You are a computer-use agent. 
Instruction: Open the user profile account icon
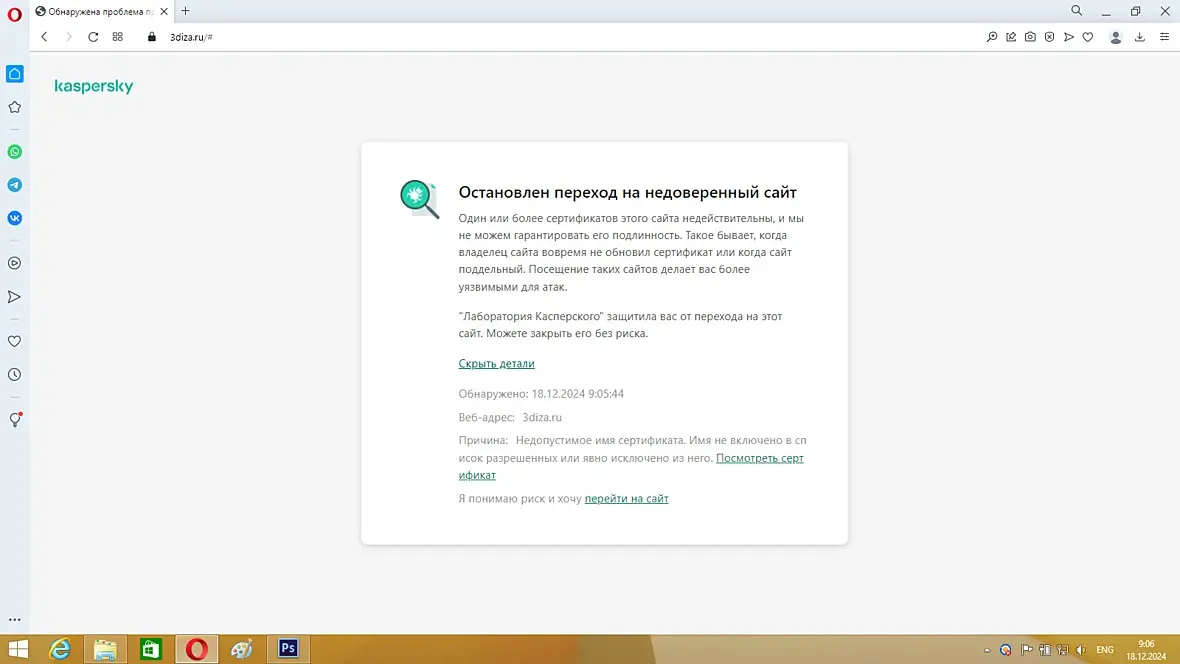click(x=1116, y=38)
